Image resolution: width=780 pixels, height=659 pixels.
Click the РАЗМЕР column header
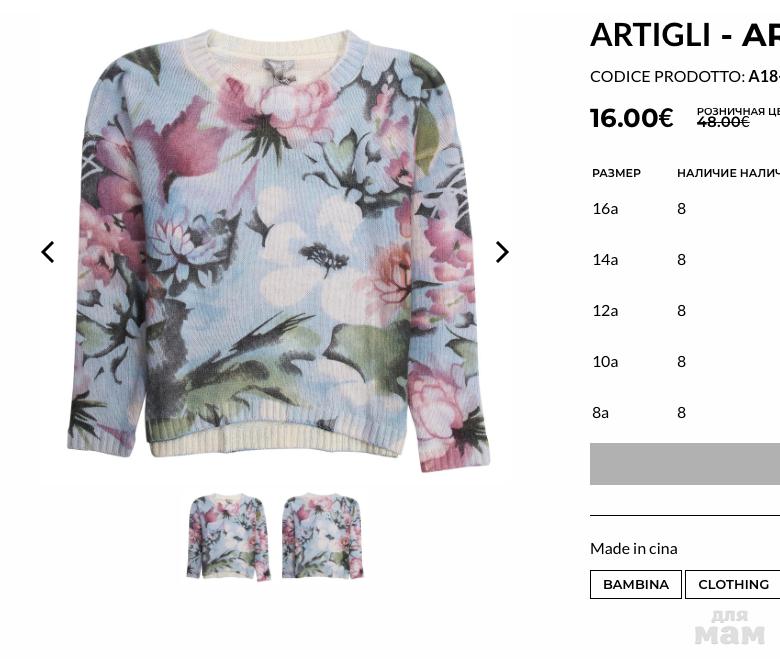pos(616,173)
